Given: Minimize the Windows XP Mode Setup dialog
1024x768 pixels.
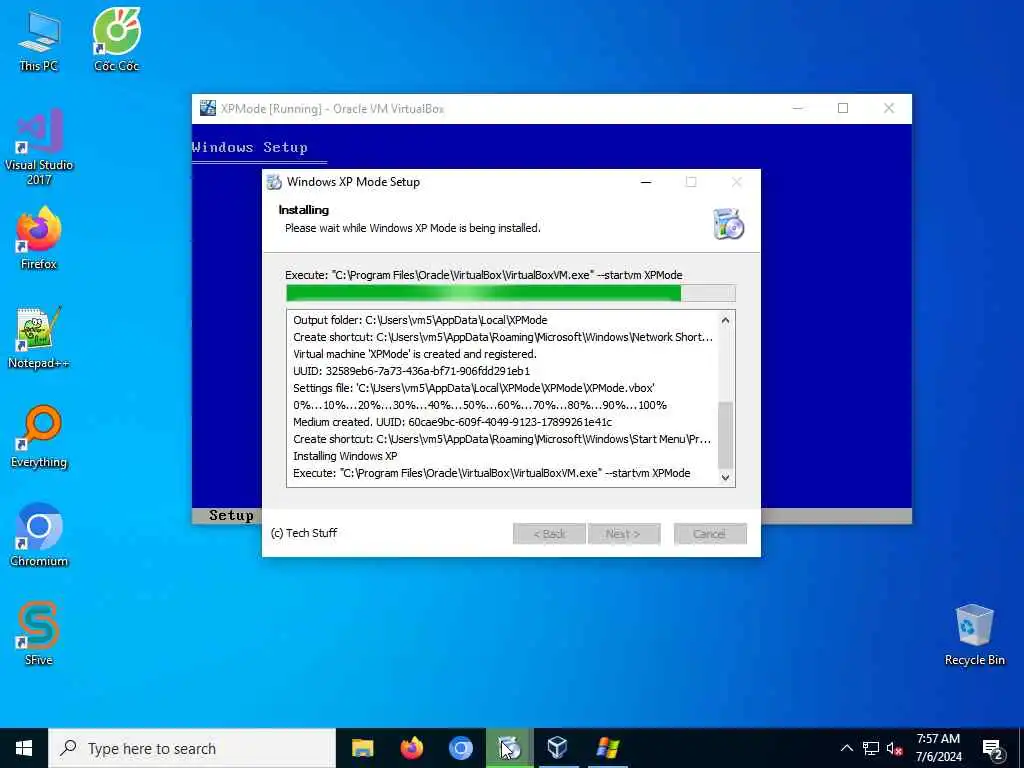Looking at the screenshot, I should (646, 182).
